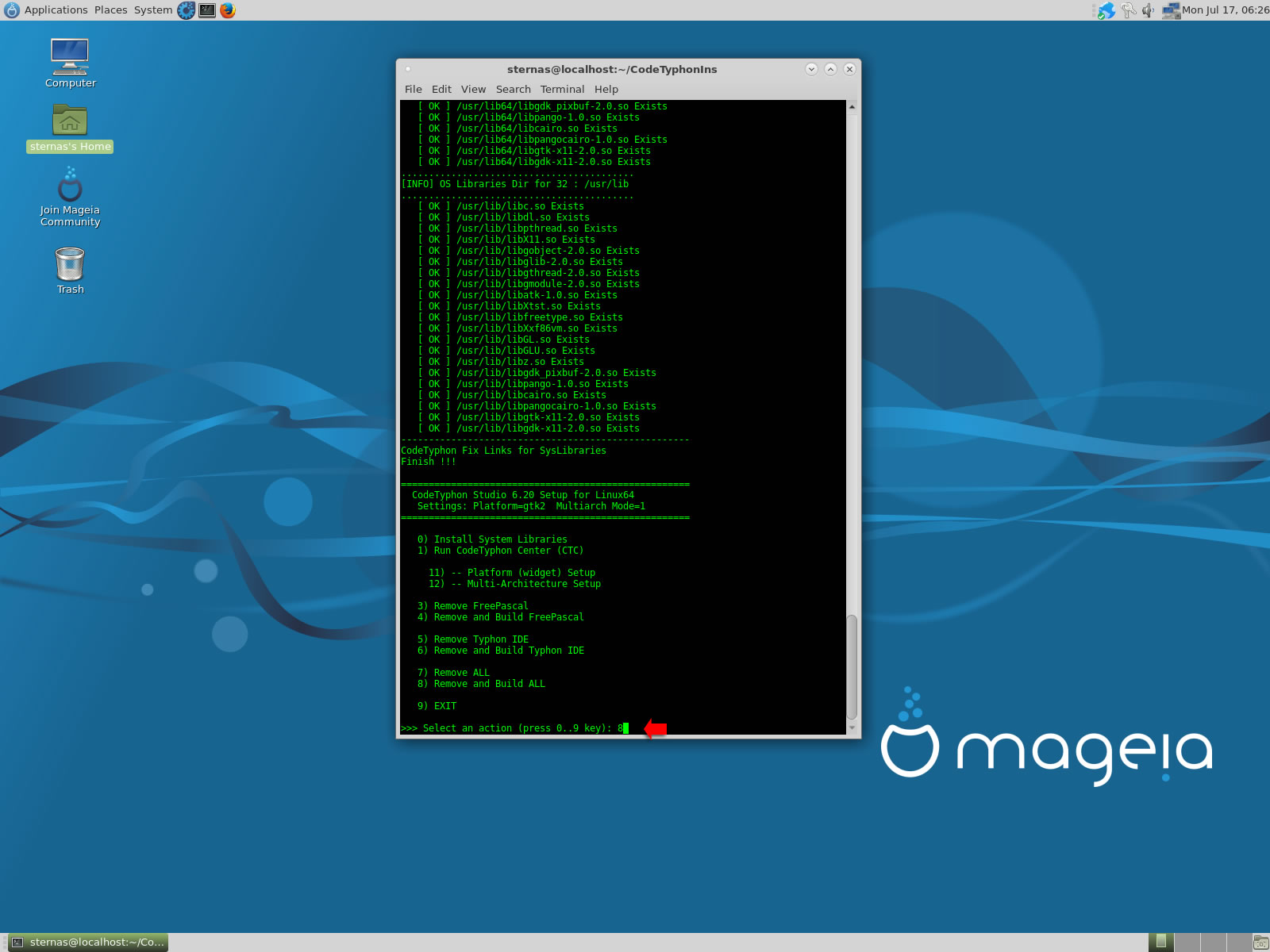Open the Places menu
Screen dimensions: 1270x952
tap(110, 10)
